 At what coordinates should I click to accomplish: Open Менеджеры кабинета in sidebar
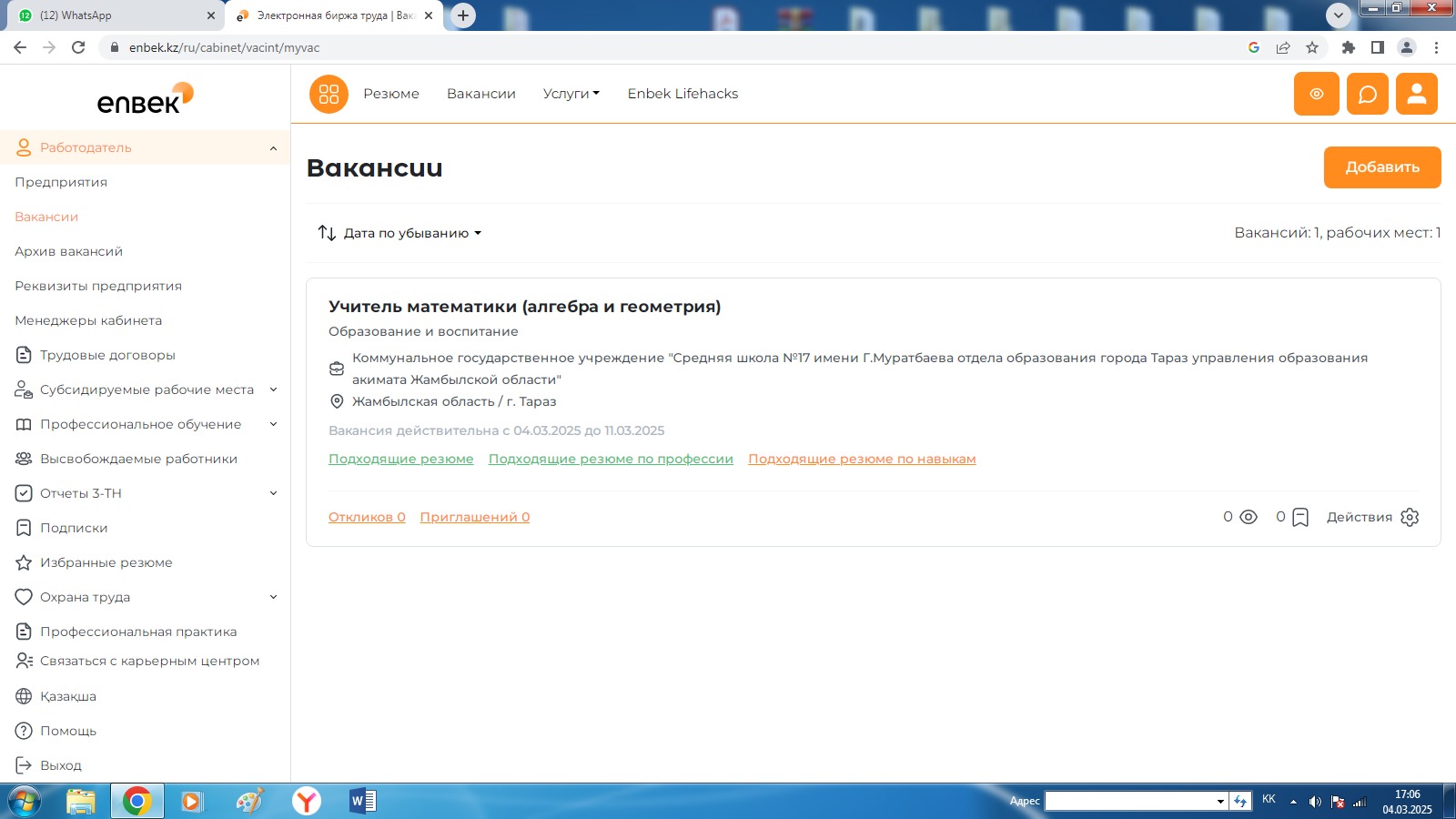coord(88,320)
